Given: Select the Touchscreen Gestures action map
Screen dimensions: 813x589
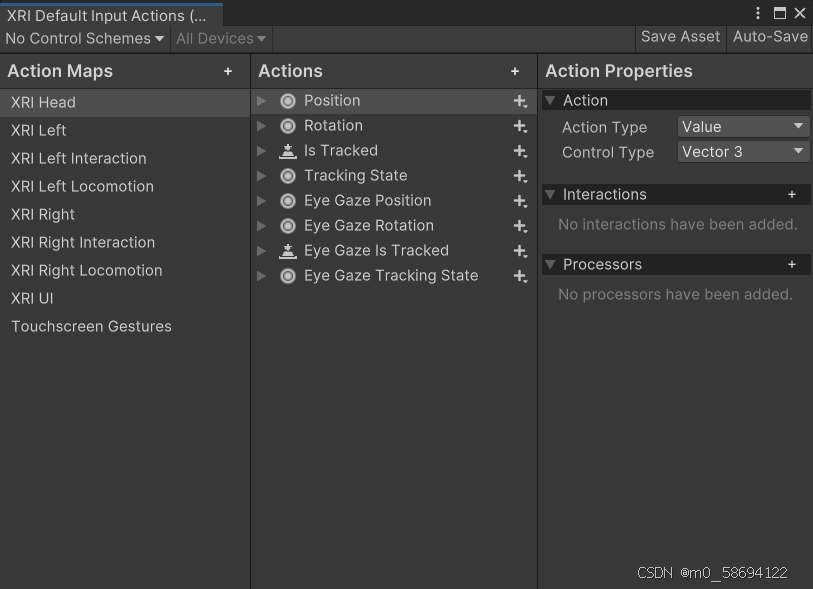Looking at the screenshot, I should [x=90, y=326].
